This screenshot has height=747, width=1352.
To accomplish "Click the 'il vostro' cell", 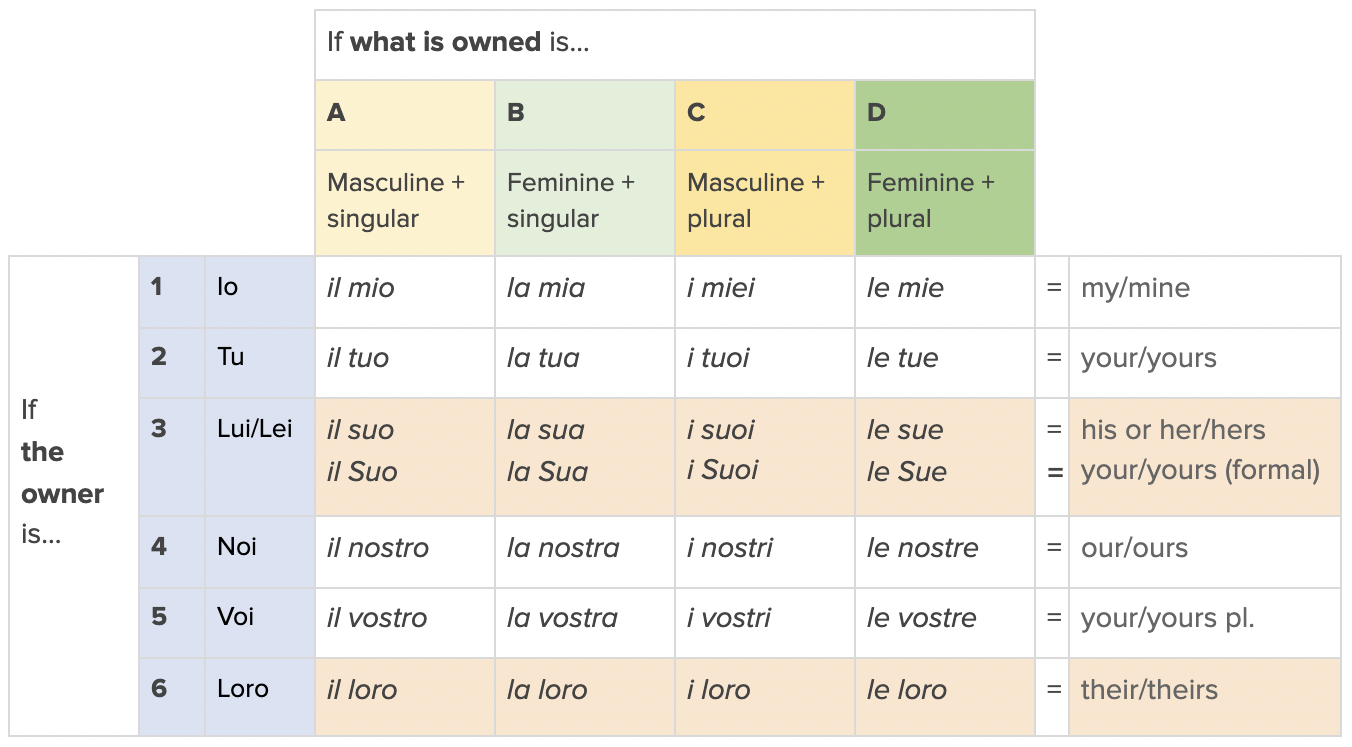I will [377, 619].
